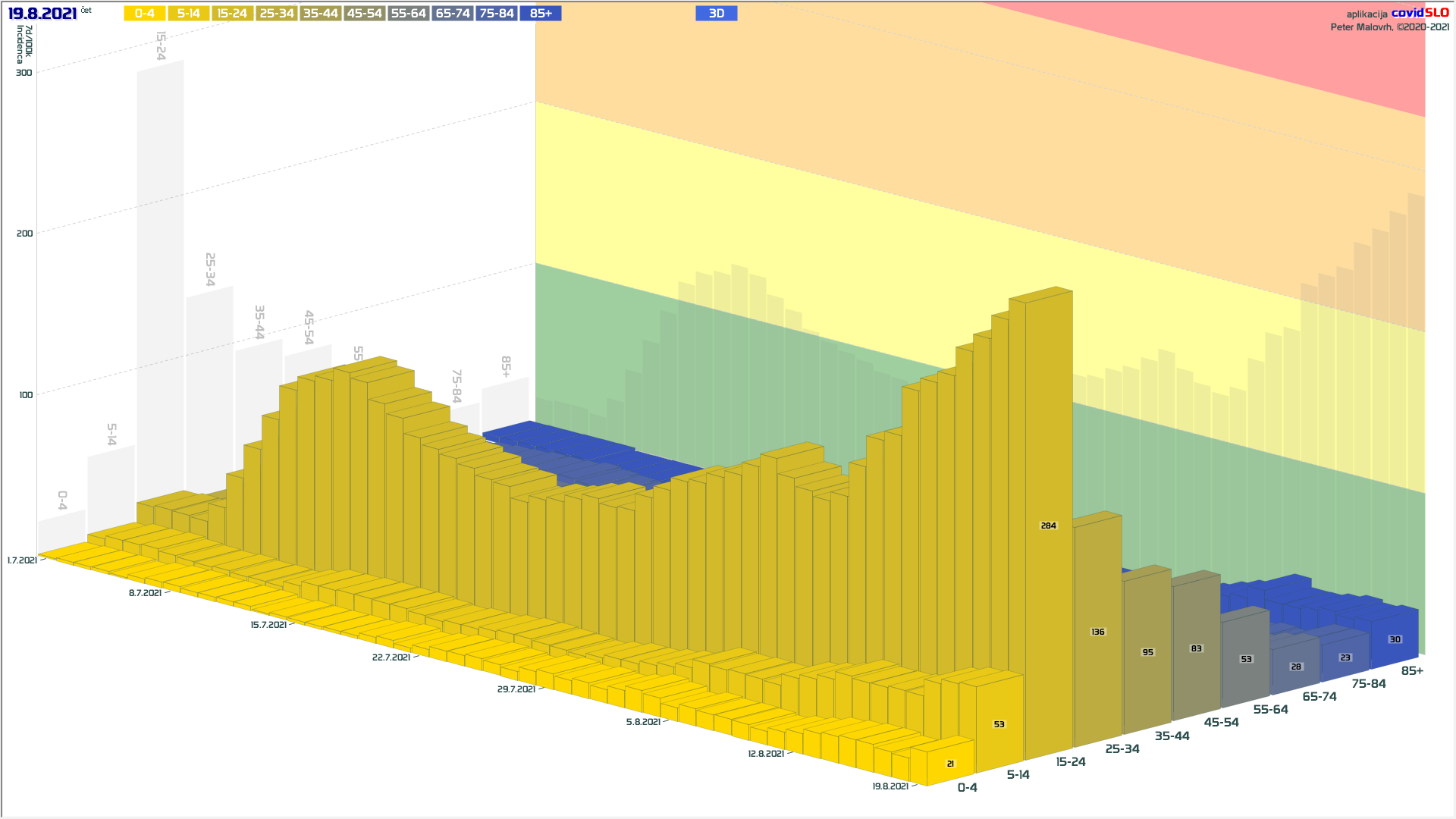This screenshot has width=1456, height=819.
Task: Switch view with the 3D button
Action: [x=716, y=14]
